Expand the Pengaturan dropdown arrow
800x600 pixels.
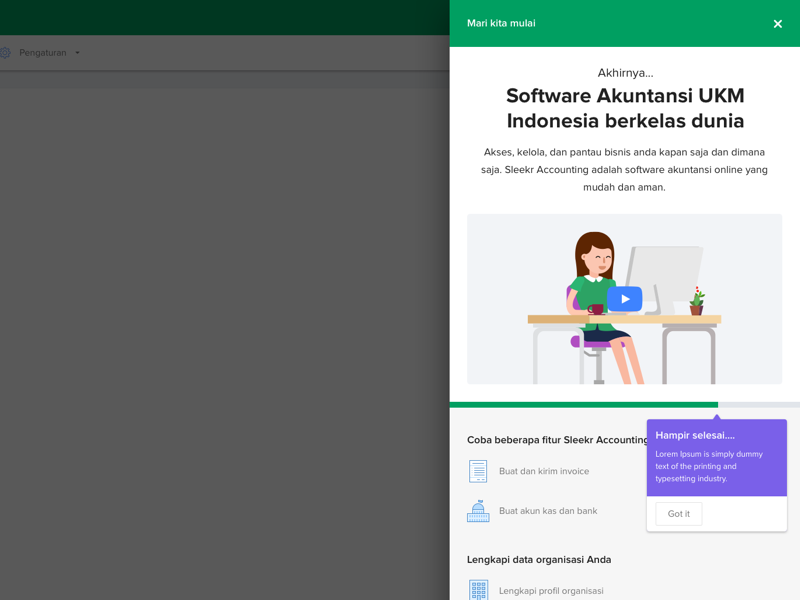point(77,53)
